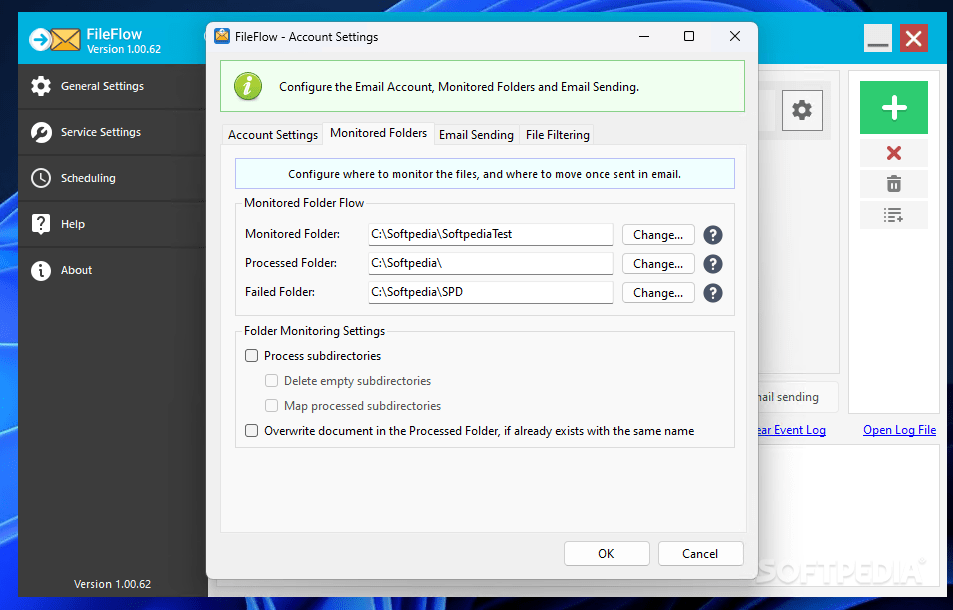Click Change button for Processed Folder

(658, 264)
